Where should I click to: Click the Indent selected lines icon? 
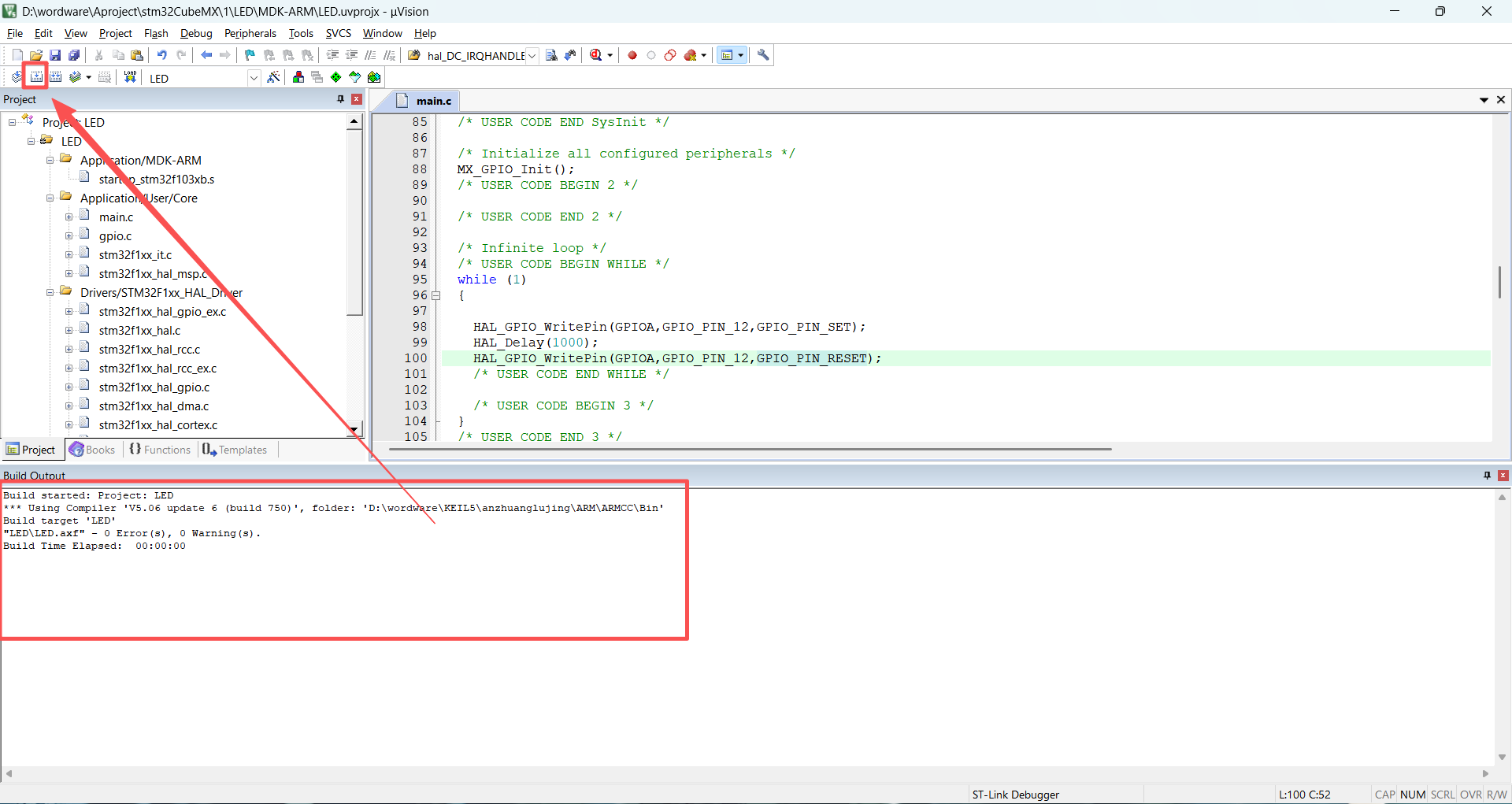[332, 55]
